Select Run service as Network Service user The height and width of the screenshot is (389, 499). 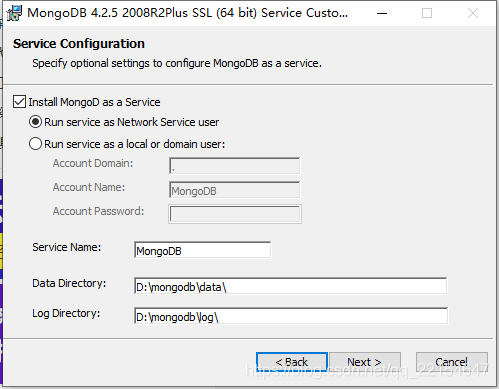click(x=35, y=122)
